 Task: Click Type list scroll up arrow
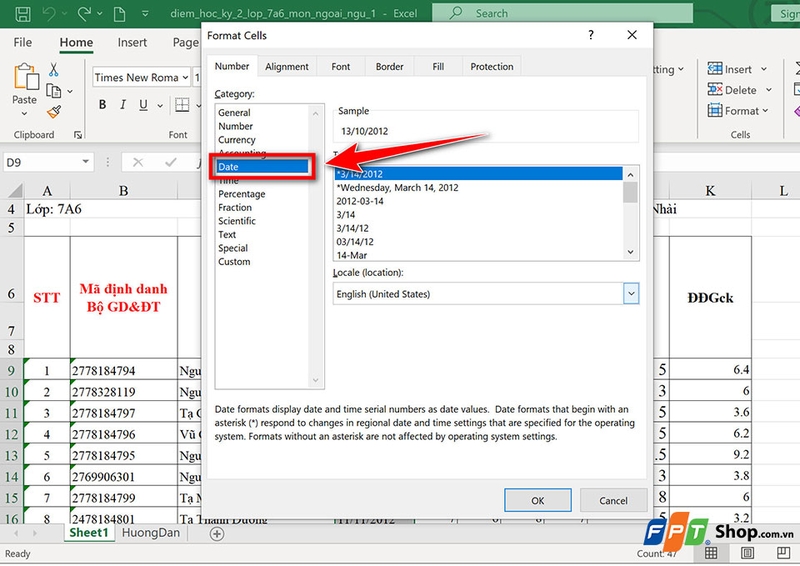point(631,175)
